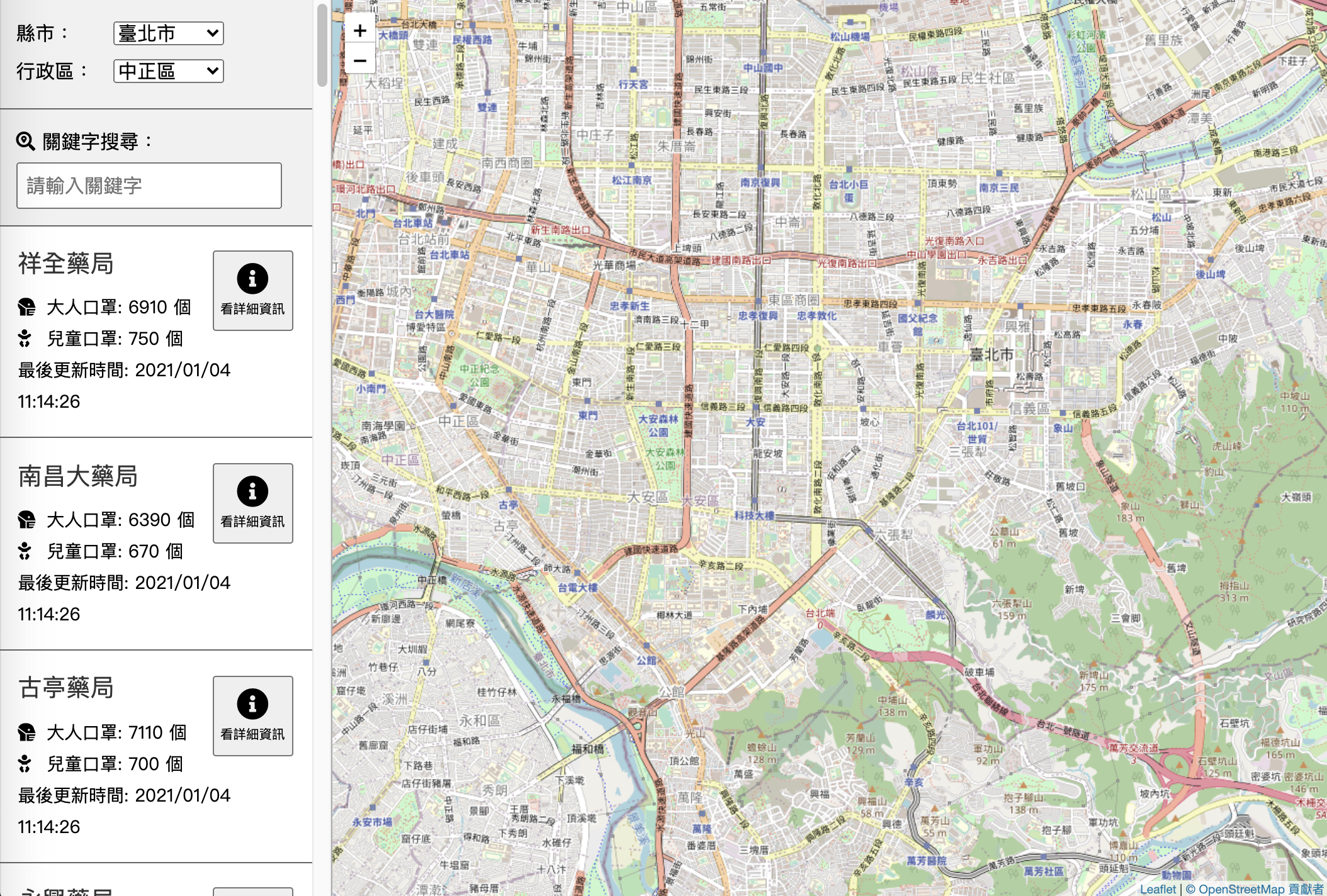This screenshot has width=1327, height=896.
Task: Click 大人口罩: 6390 個 text
Action: click(x=121, y=520)
